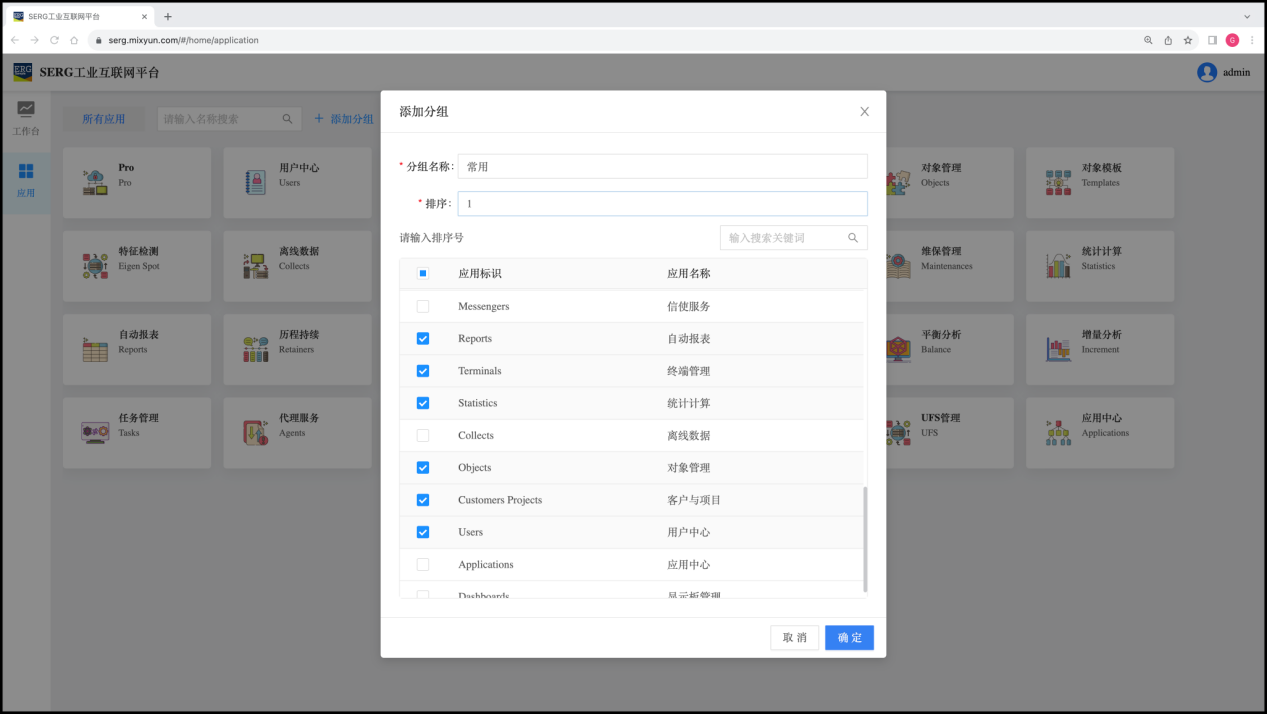The image size is (1267, 714).
Task: Open the 用户中心 Users app icon
Action: (256, 182)
